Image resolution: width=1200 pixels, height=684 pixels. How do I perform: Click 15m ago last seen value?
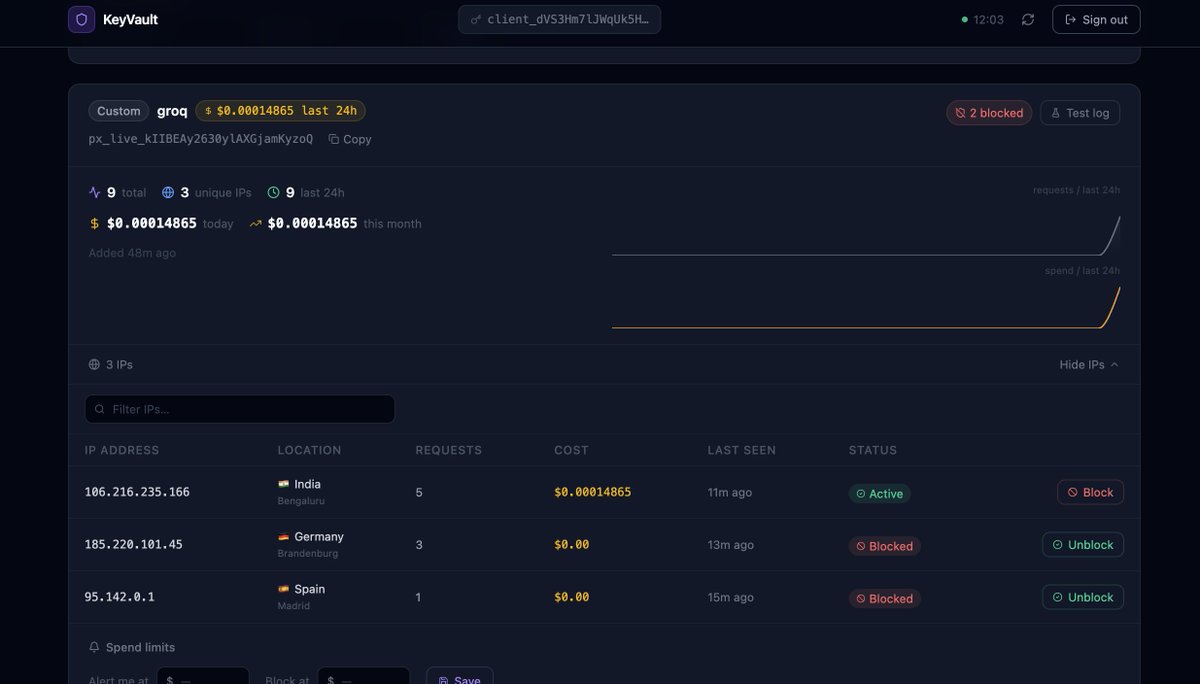731,597
